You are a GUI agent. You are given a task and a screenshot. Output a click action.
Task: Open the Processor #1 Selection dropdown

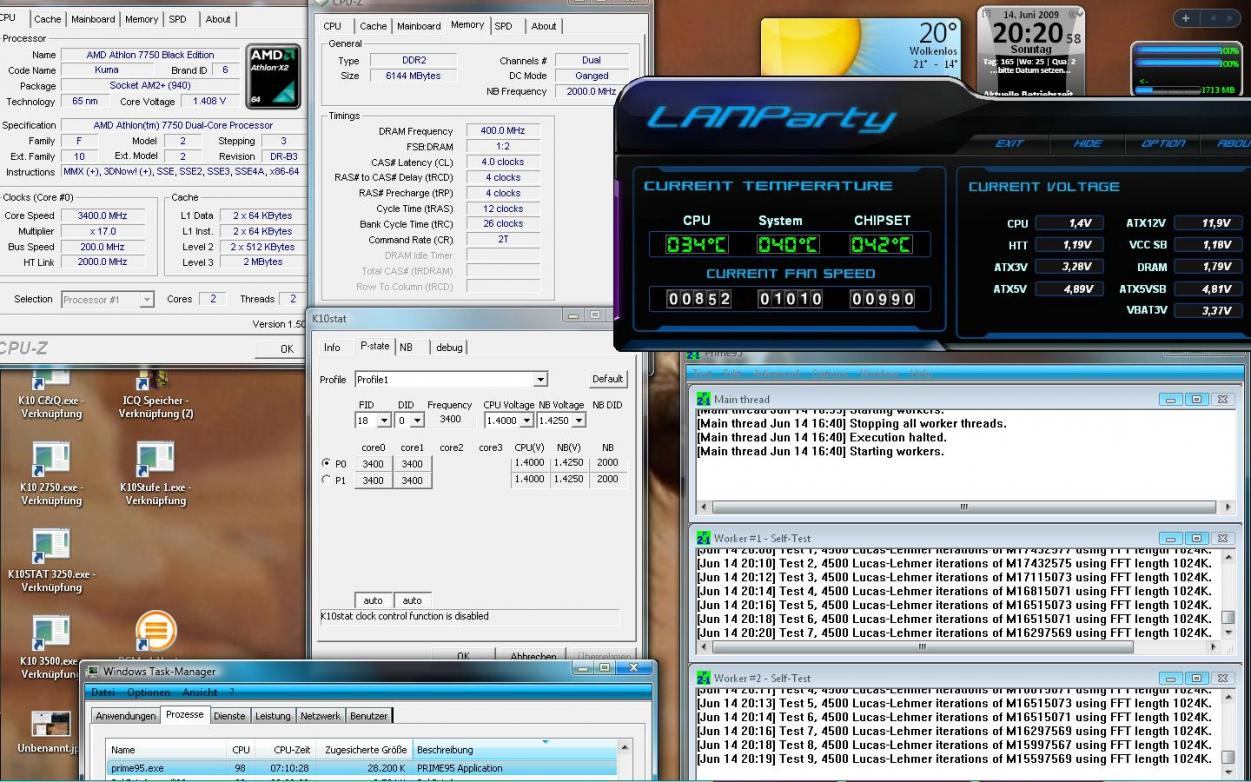pos(147,299)
